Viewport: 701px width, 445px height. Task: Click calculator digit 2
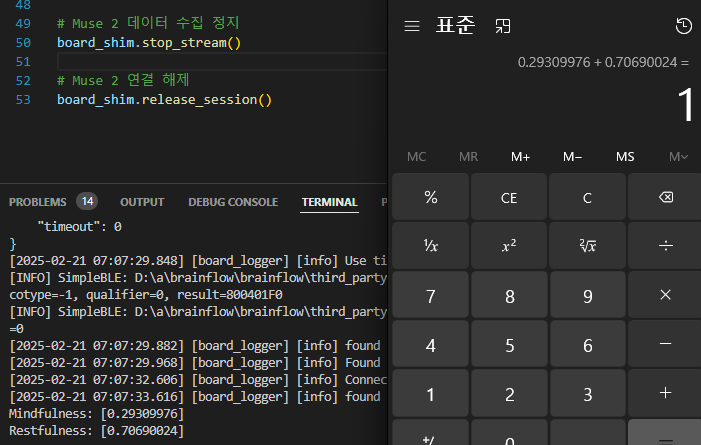[510, 394]
